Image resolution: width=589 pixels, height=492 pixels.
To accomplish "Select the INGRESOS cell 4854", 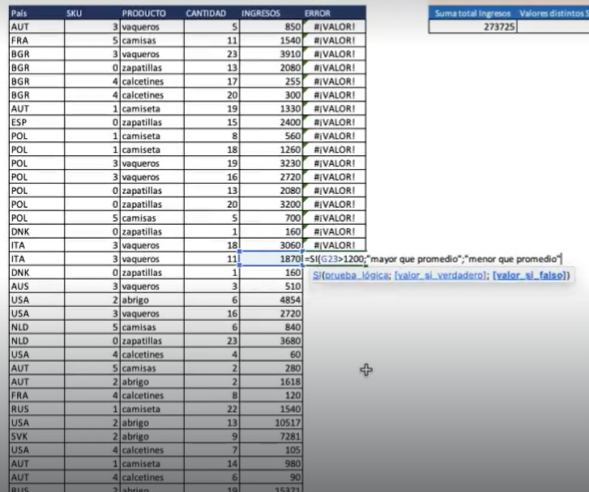I will [271, 300].
